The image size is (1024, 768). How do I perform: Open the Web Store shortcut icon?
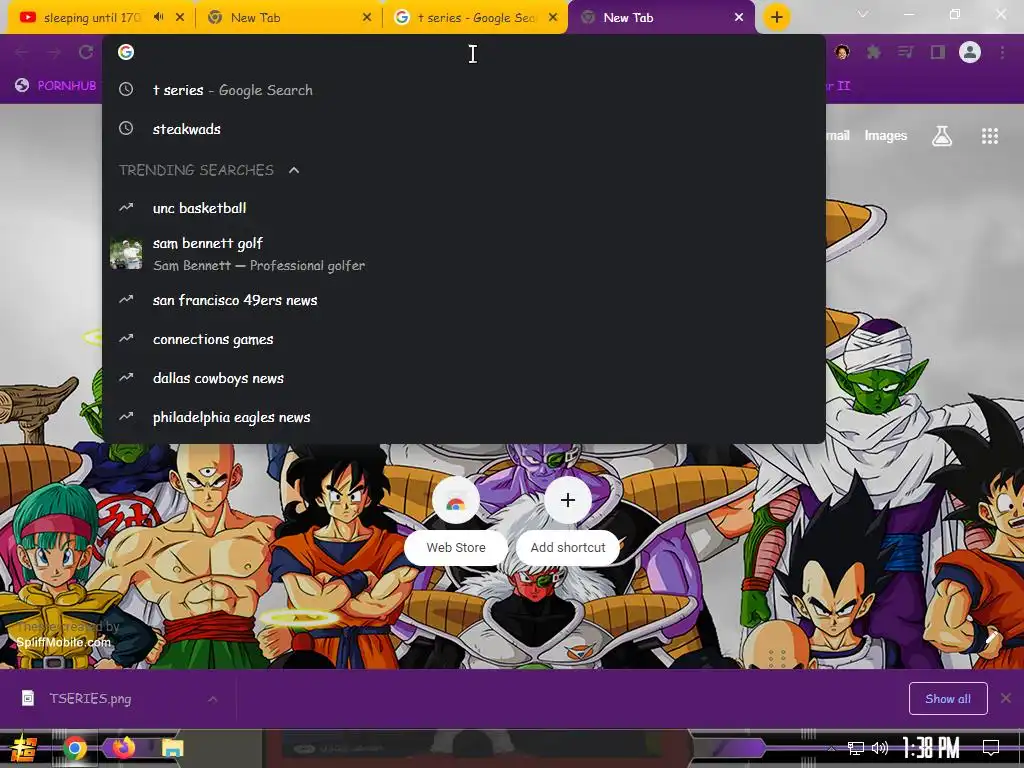tap(456, 500)
